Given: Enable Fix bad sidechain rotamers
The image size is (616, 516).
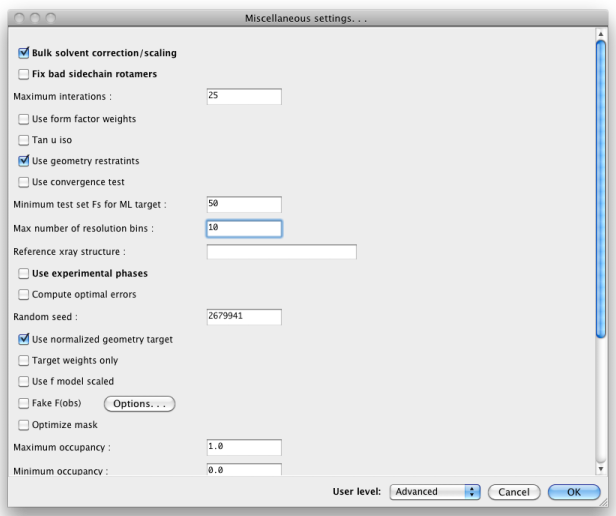Looking at the screenshot, I should coord(24,74).
